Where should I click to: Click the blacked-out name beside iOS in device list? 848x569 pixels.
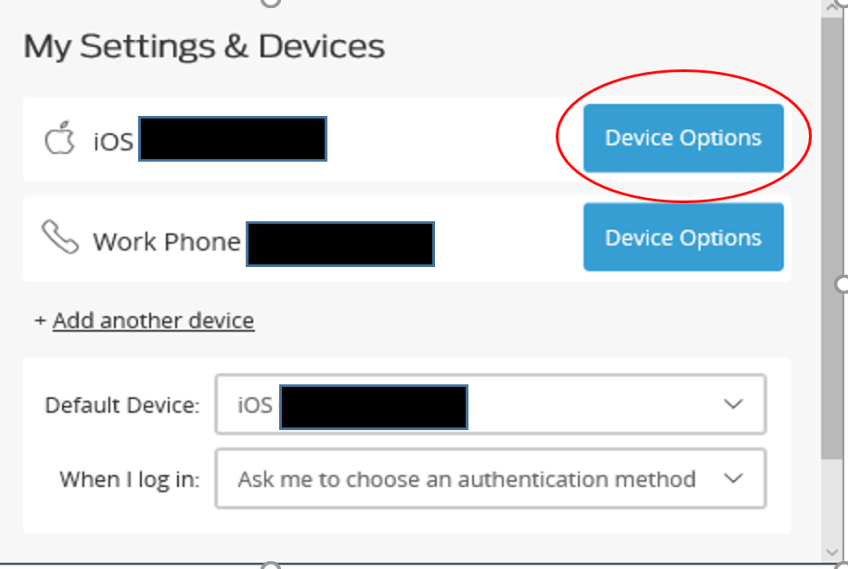click(233, 138)
